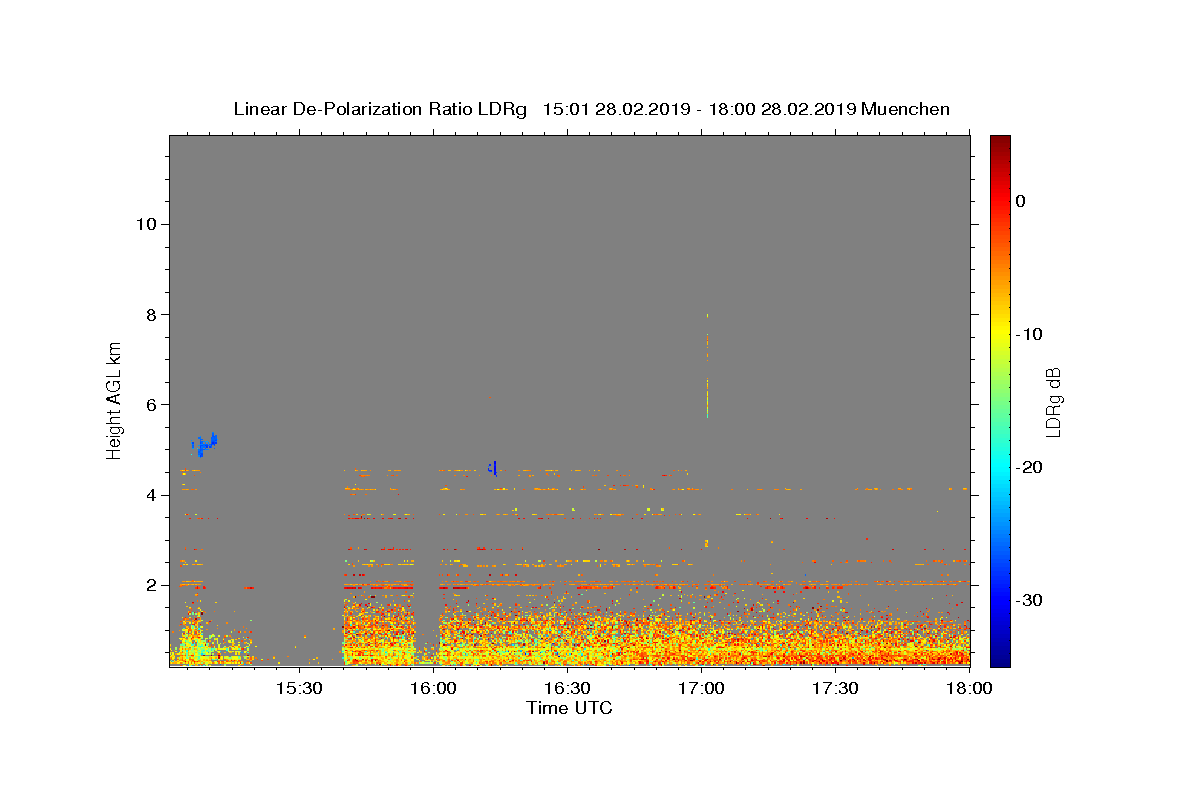Click the '17:00' time tick label
Image resolution: width=1200 pixels, height=800 pixels.
click(x=701, y=689)
